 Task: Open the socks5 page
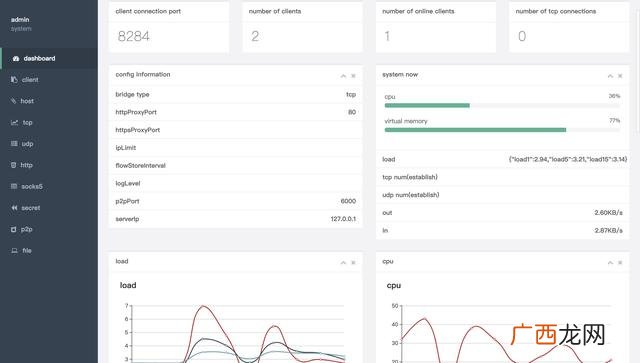pyautogui.click(x=49, y=186)
